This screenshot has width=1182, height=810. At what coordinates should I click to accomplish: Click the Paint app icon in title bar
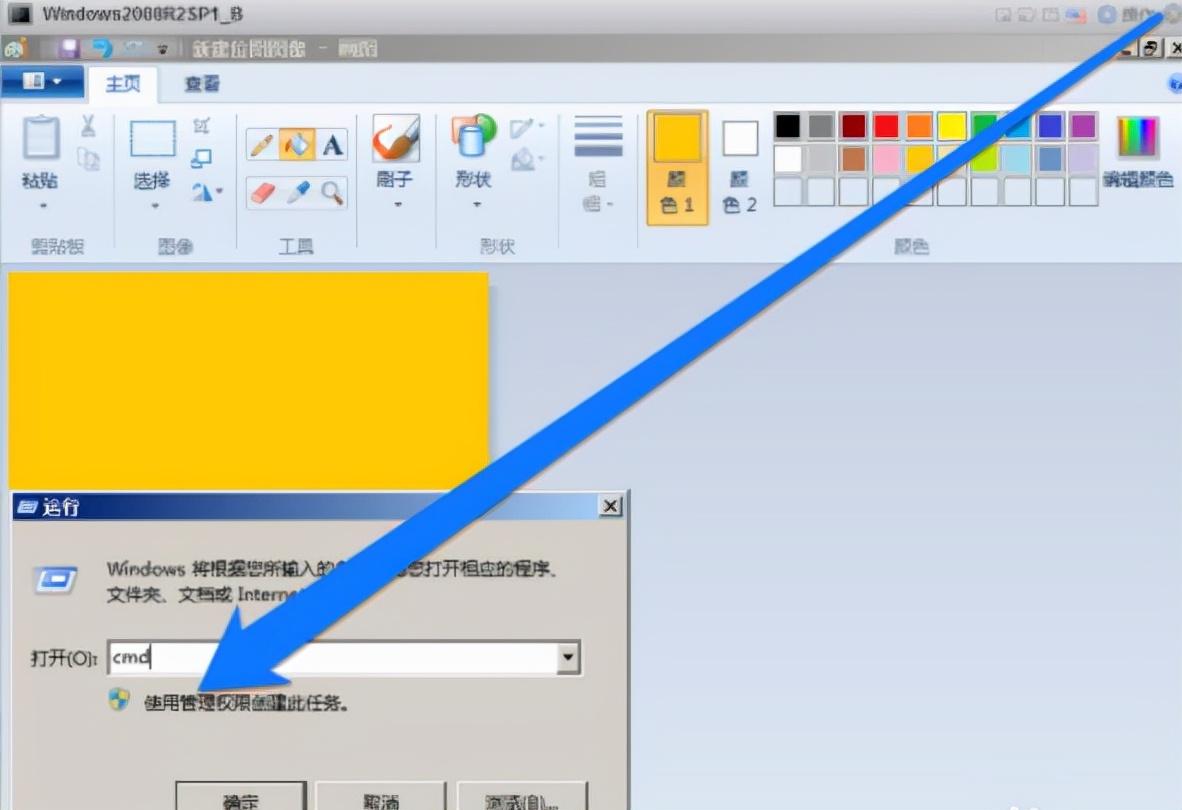[14, 49]
